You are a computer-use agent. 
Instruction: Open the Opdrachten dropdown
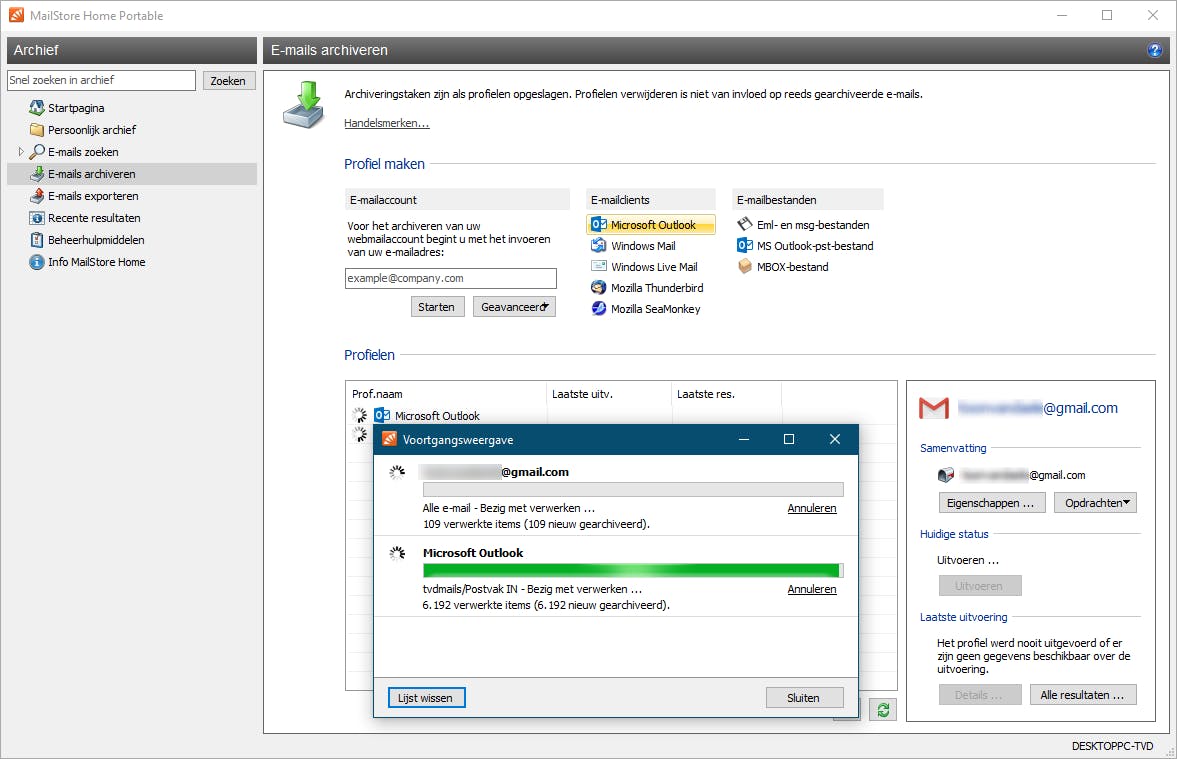(x=1095, y=502)
